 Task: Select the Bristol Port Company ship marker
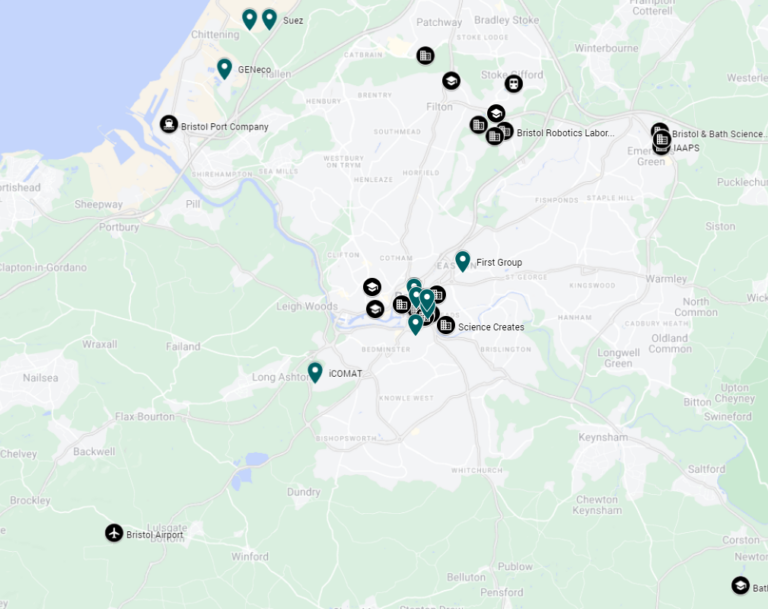(x=168, y=124)
